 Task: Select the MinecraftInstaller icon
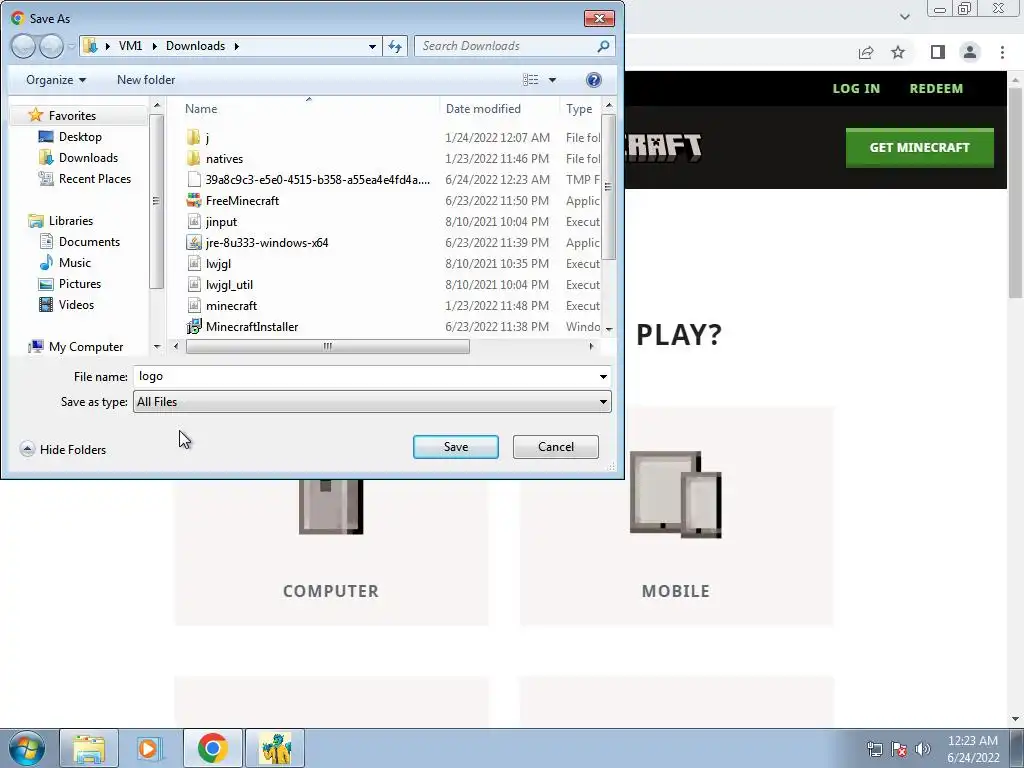click(193, 327)
